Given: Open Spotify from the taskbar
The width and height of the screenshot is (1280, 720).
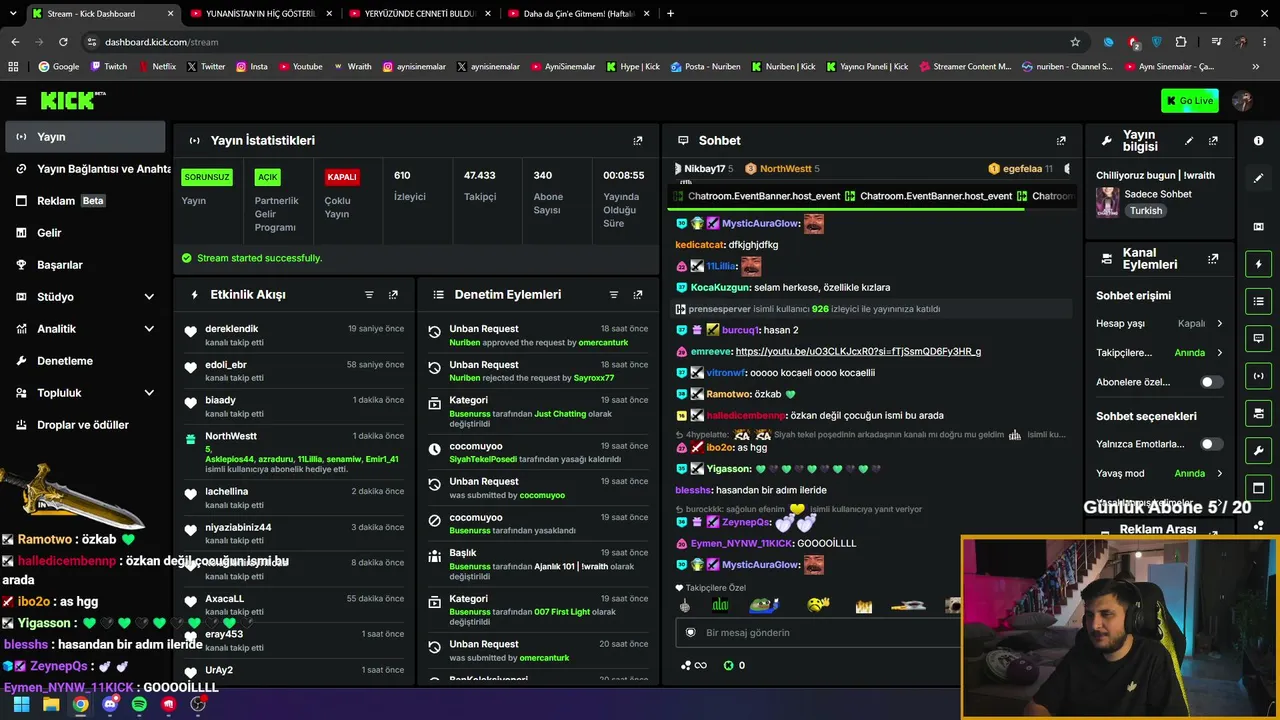Looking at the screenshot, I should tap(139, 704).
